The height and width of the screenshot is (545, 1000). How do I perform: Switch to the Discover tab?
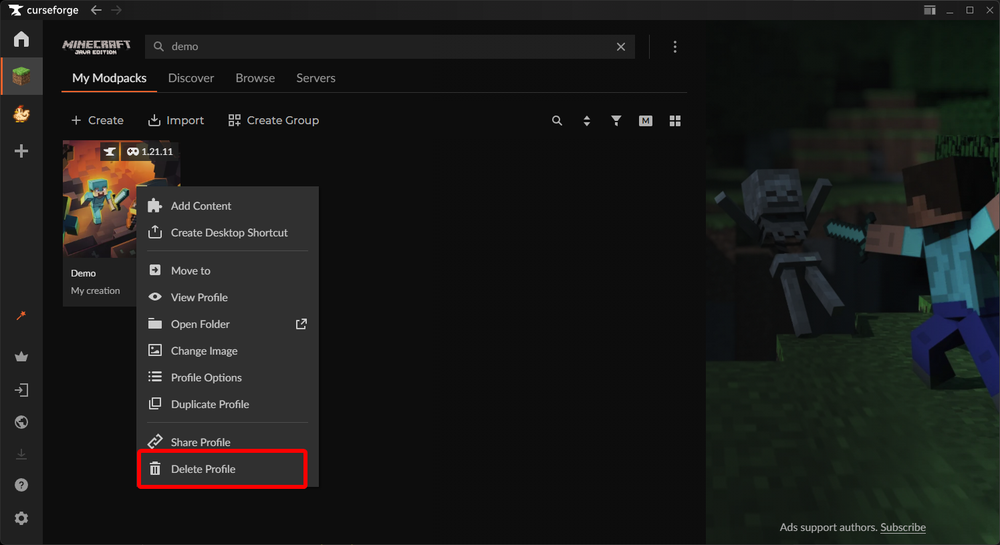coord(191,78)
